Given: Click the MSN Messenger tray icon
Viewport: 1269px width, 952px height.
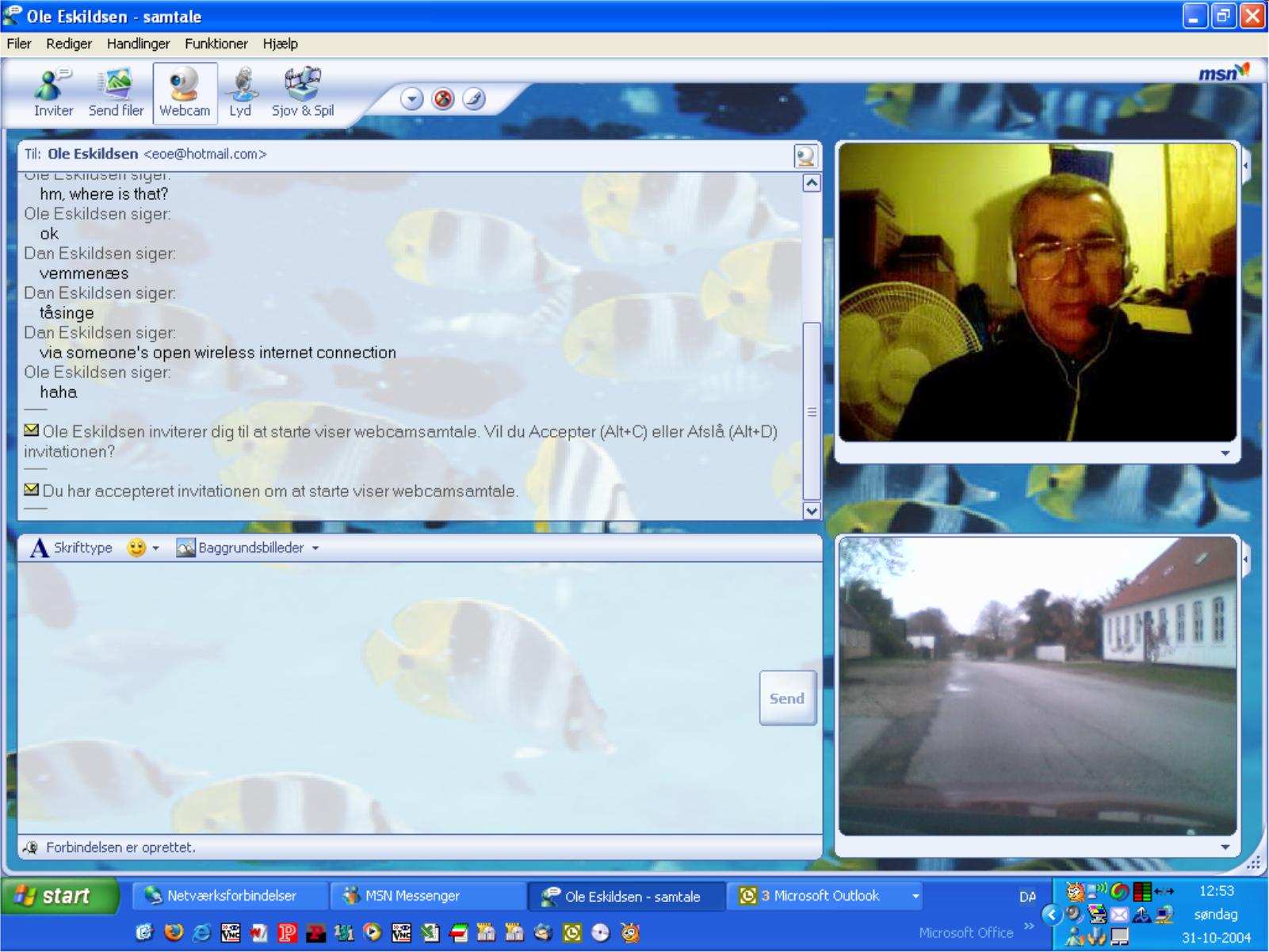Looking at the screenshot, I should [x=1074, y=939].
